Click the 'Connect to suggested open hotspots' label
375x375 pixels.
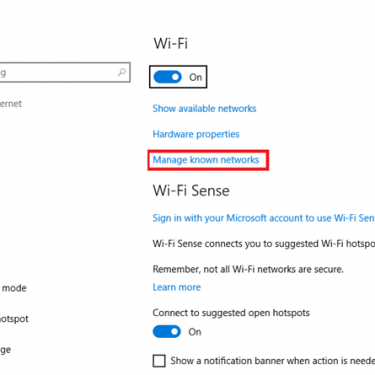(x=231, y=313)
